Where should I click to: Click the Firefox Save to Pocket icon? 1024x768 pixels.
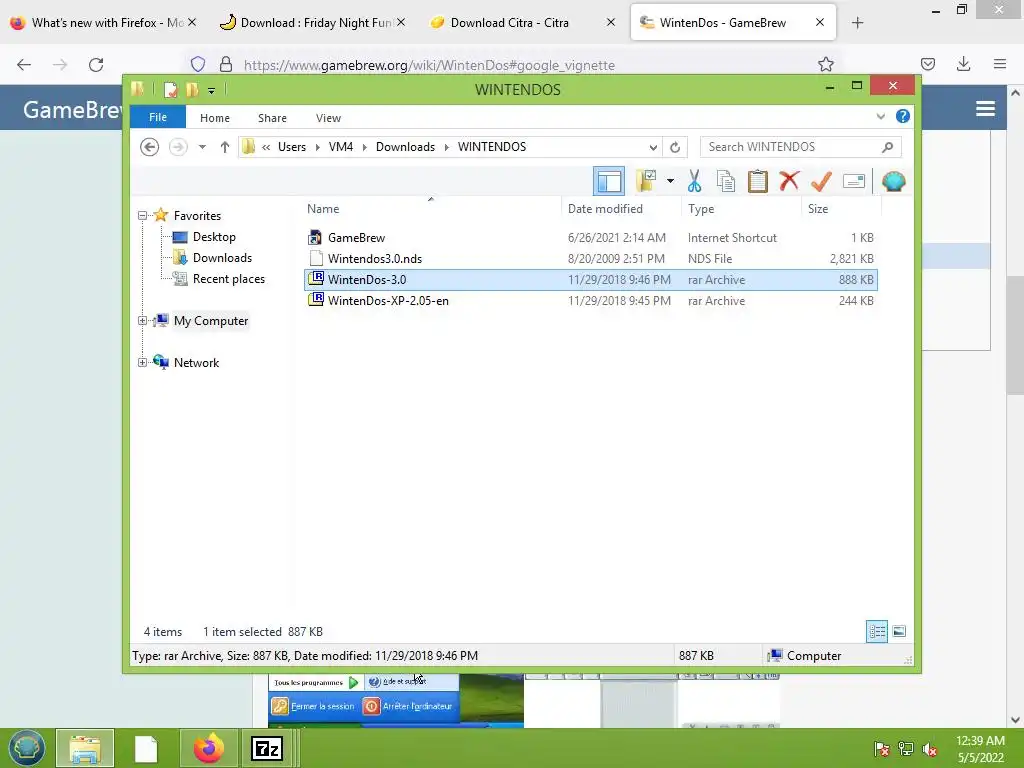[x=928, y=64]
